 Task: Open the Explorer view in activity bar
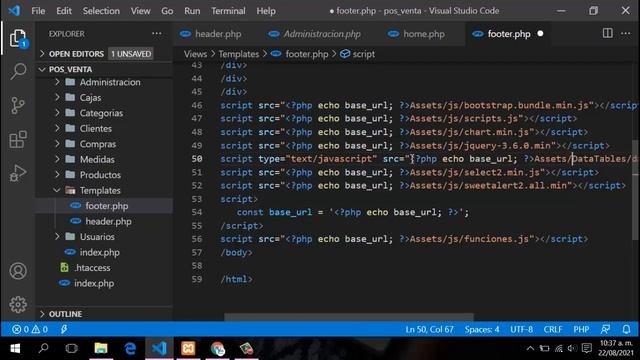coord(18,38)
